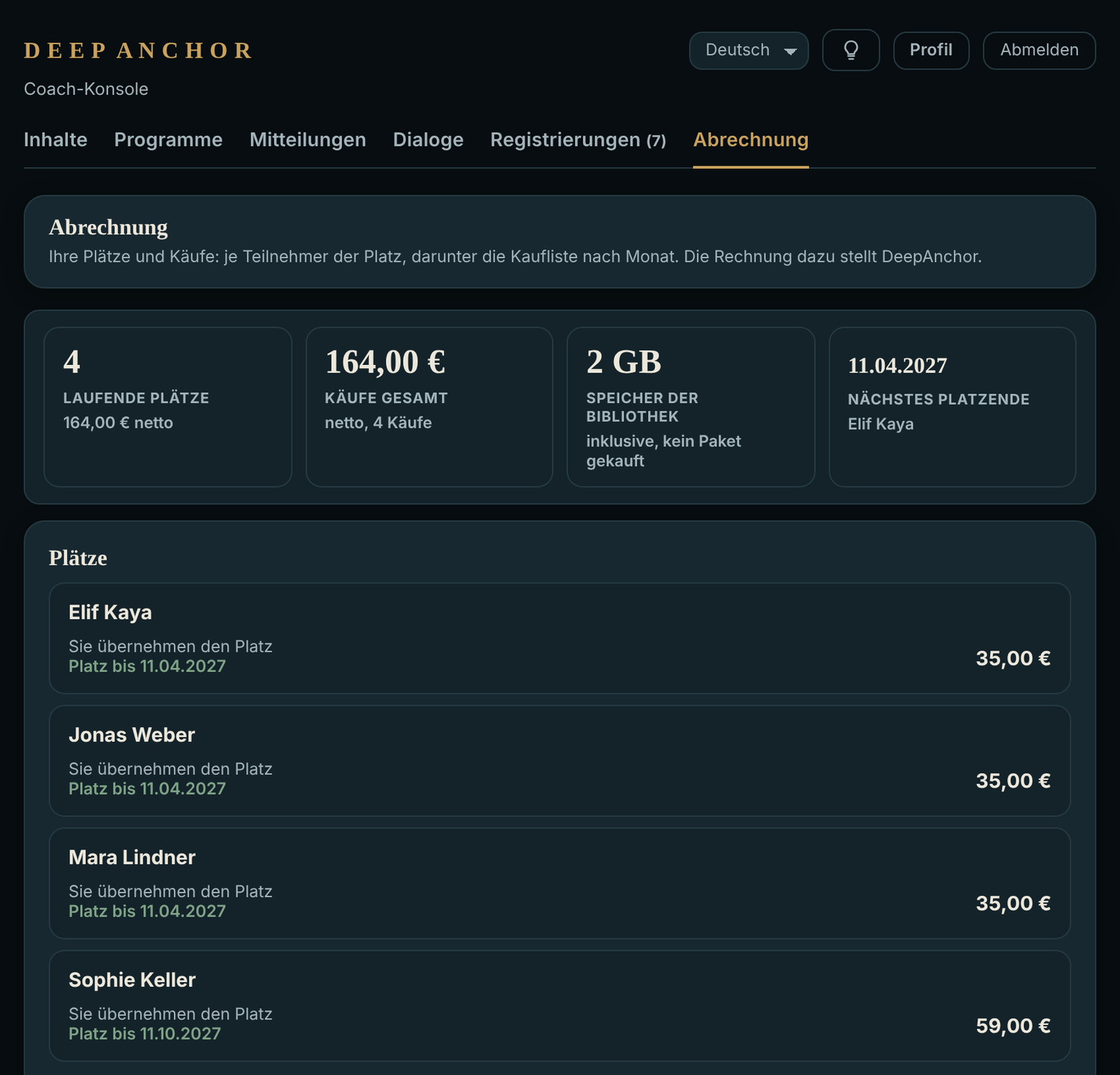Image resolution: width=1120 pixels, height=1075 pixels.
Task: Select the Jonas Weber name
Action: [131, 735]
